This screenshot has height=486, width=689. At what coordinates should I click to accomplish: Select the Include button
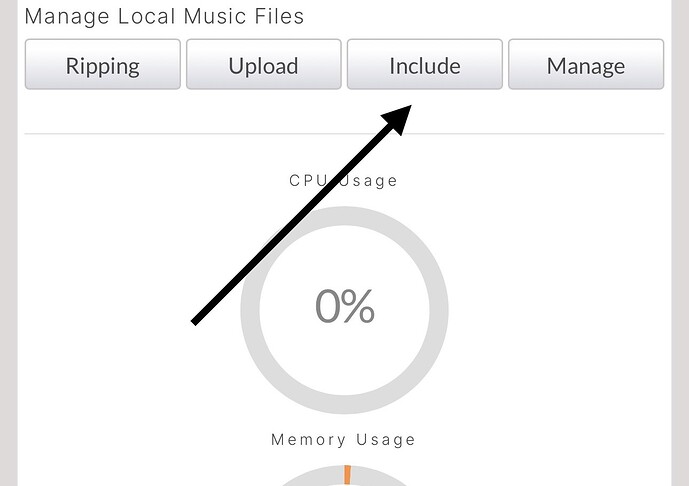425,64
